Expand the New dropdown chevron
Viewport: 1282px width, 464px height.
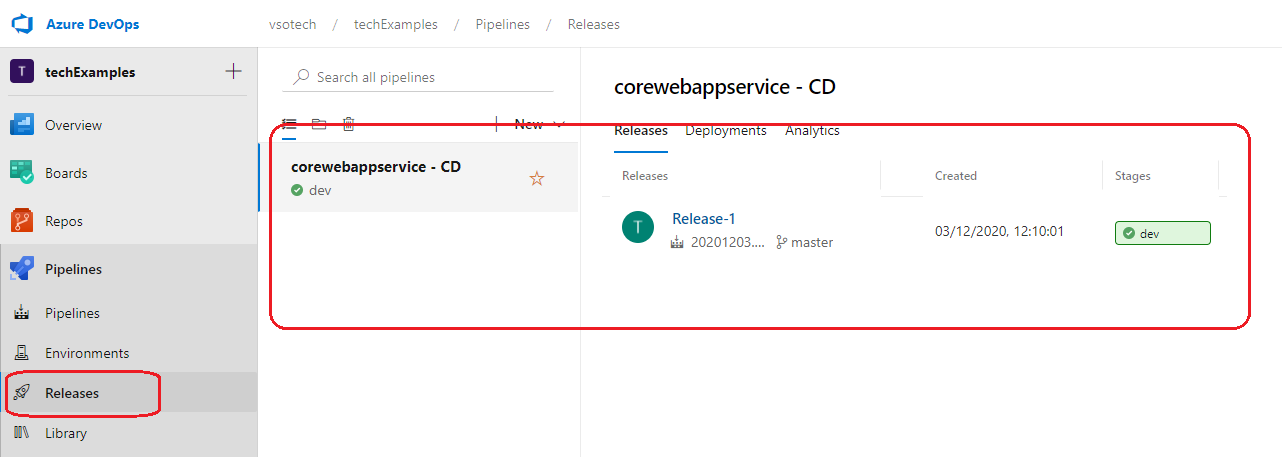coord(559,124)
